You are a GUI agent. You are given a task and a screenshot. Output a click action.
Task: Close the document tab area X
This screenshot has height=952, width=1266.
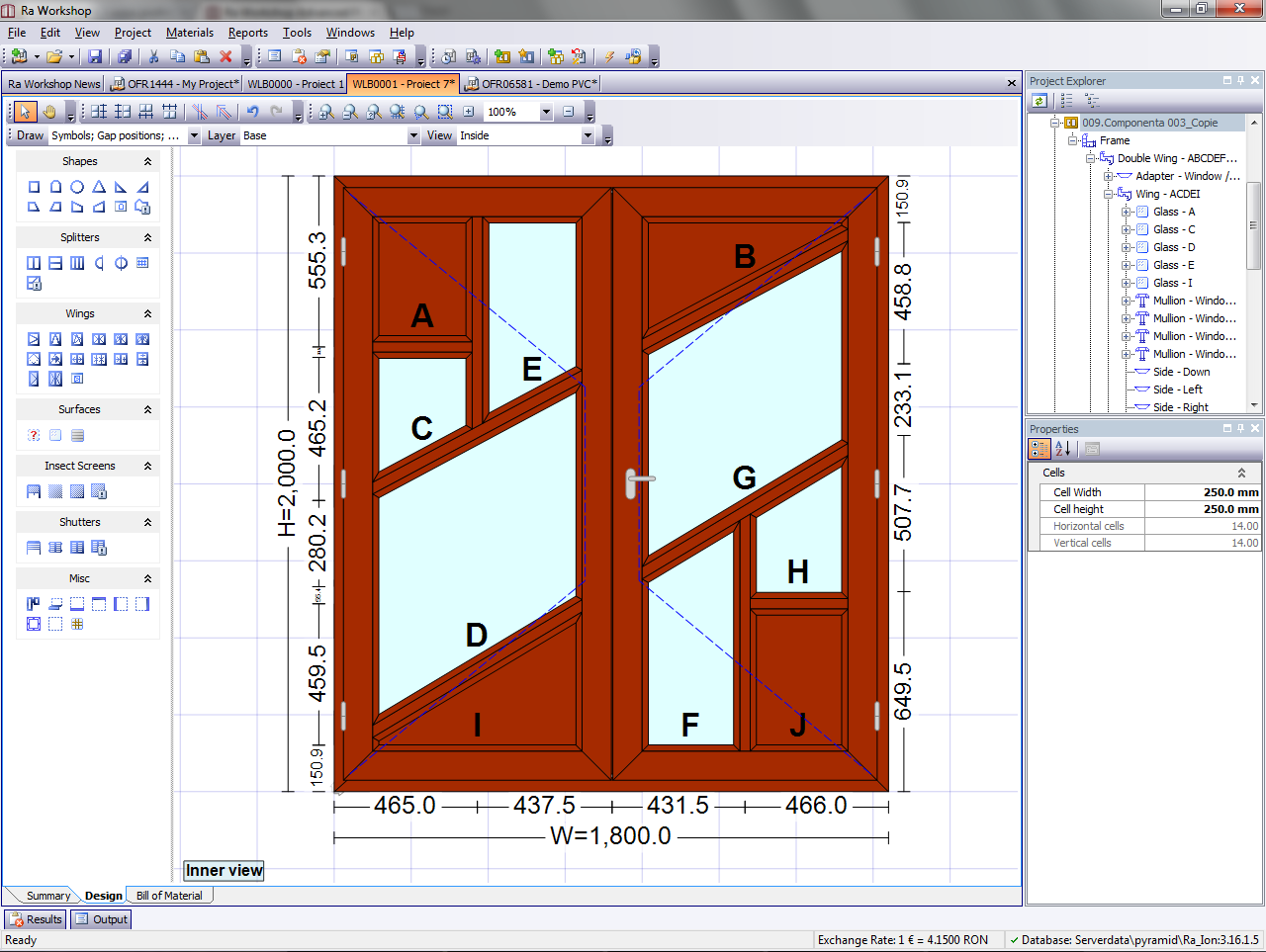pyautogui.click(x=1012, y=84)
